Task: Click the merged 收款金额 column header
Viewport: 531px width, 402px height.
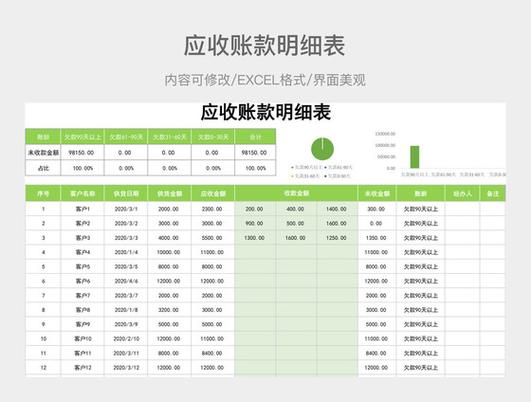Action: [x=296, y=194]
